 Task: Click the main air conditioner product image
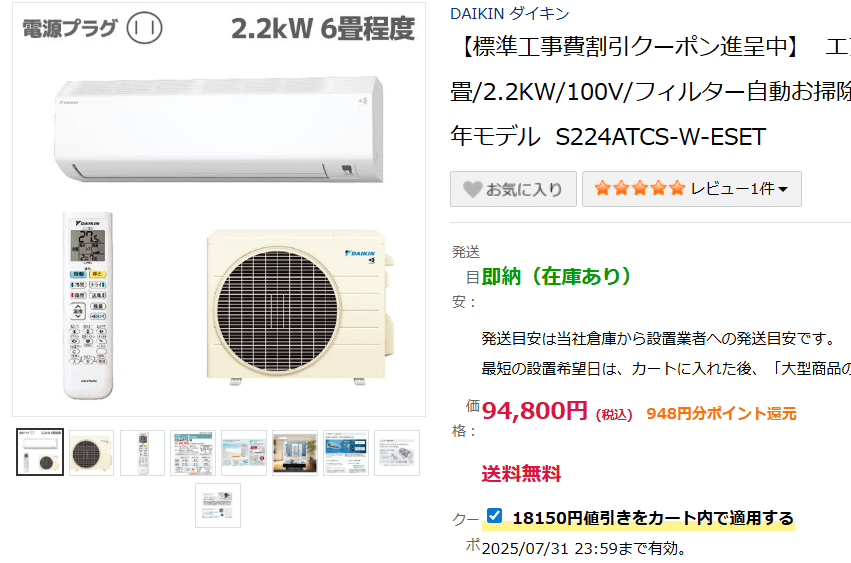[x=219, y=210]
